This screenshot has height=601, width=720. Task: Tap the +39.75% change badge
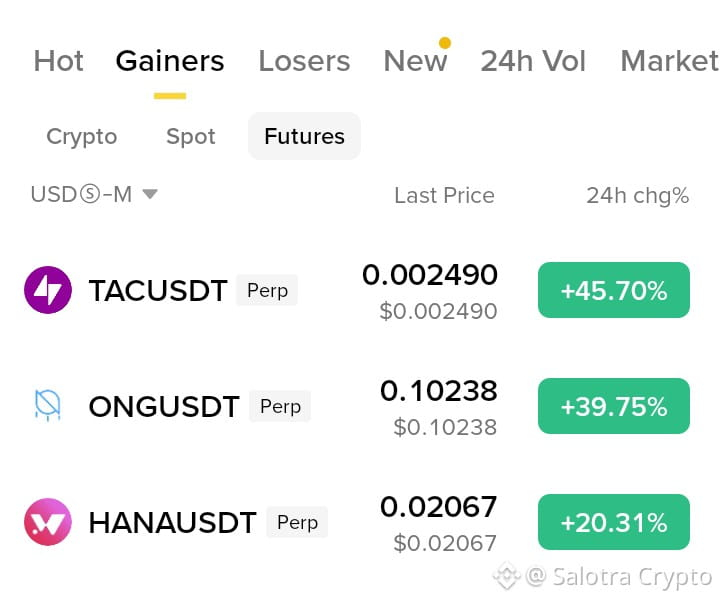pos(614,406)
